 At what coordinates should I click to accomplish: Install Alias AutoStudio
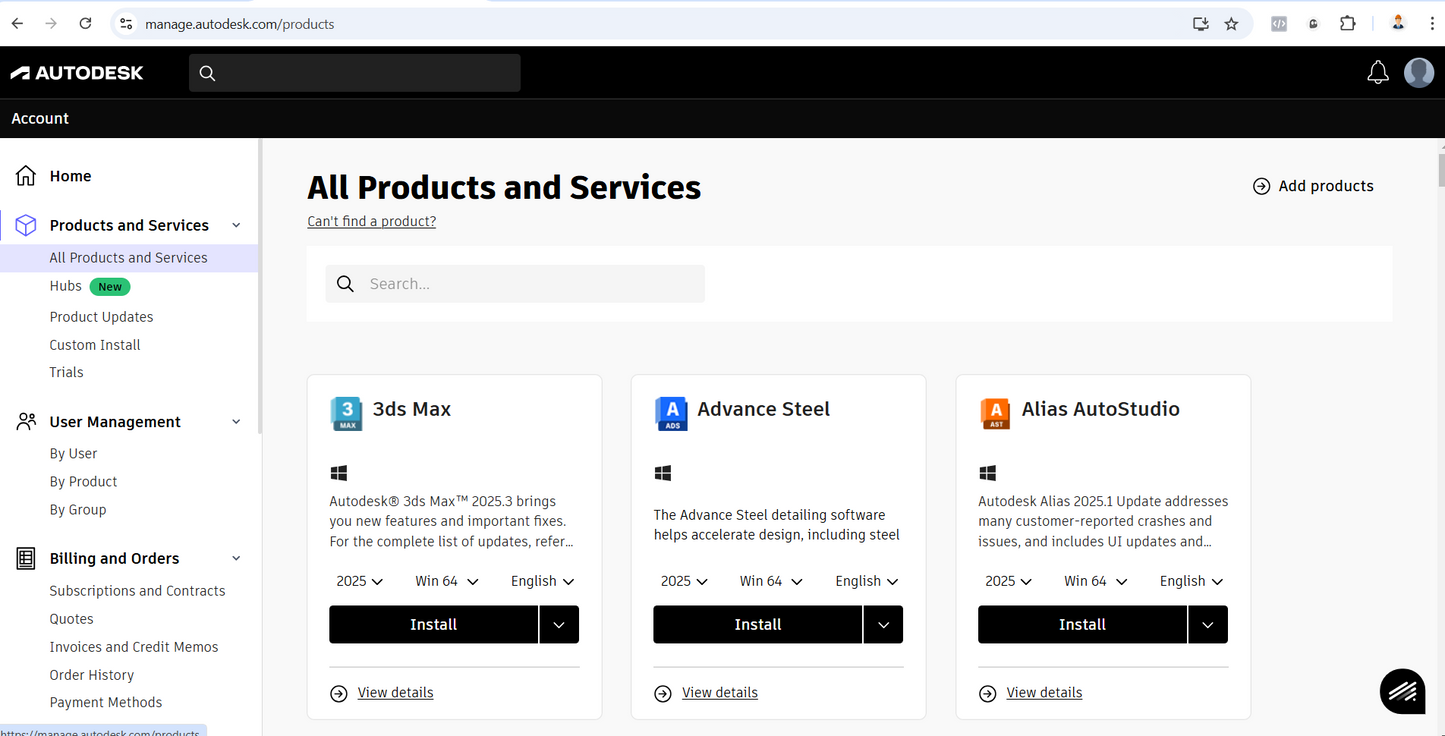pos(1082,624)
